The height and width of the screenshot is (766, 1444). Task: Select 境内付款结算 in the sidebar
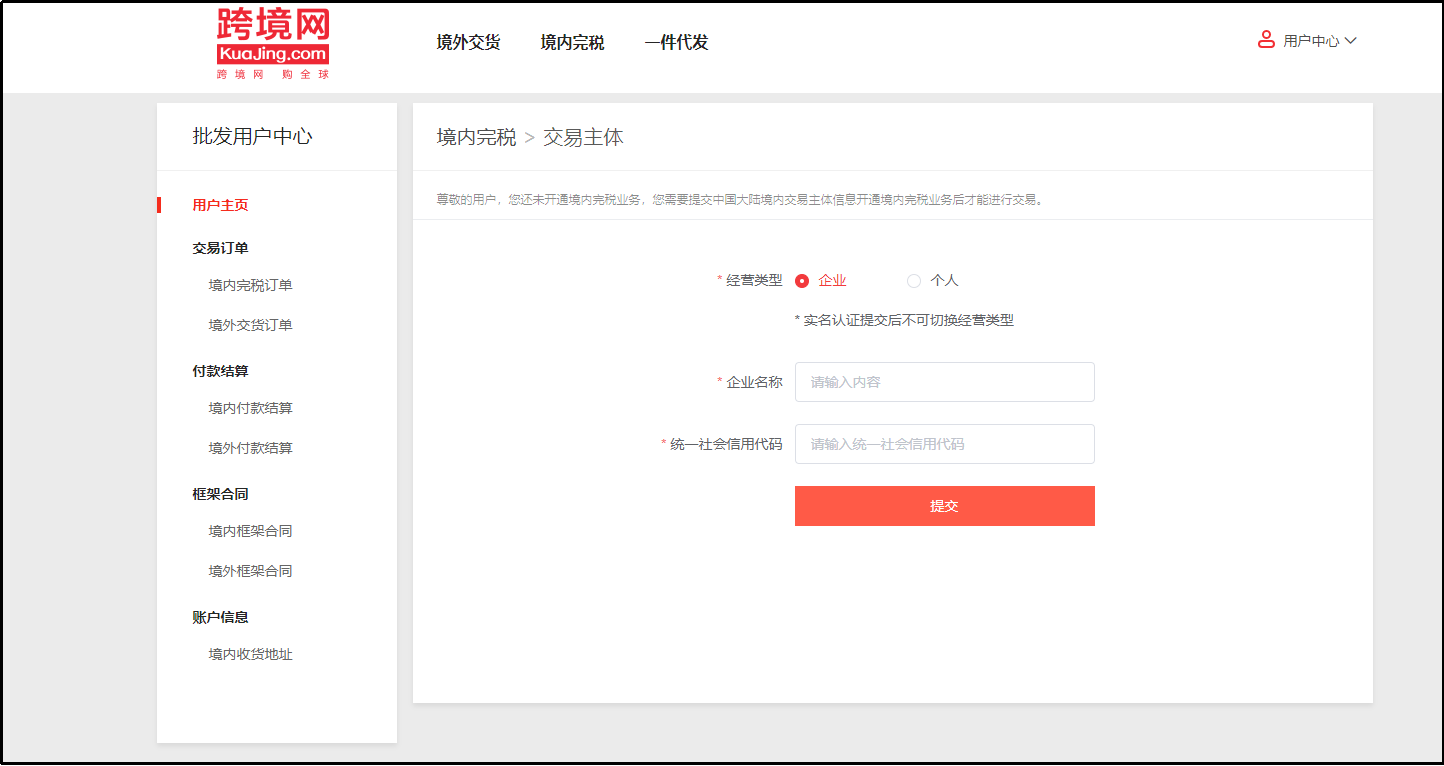(x=250, y=408)
